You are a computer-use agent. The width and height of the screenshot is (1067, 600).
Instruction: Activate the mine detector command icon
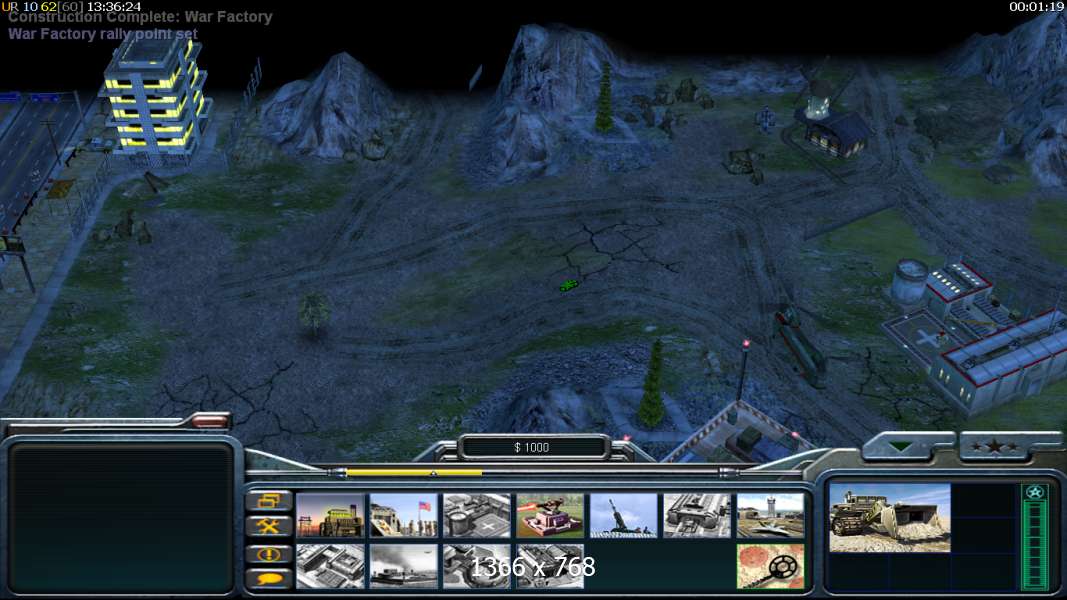[770, 566]
